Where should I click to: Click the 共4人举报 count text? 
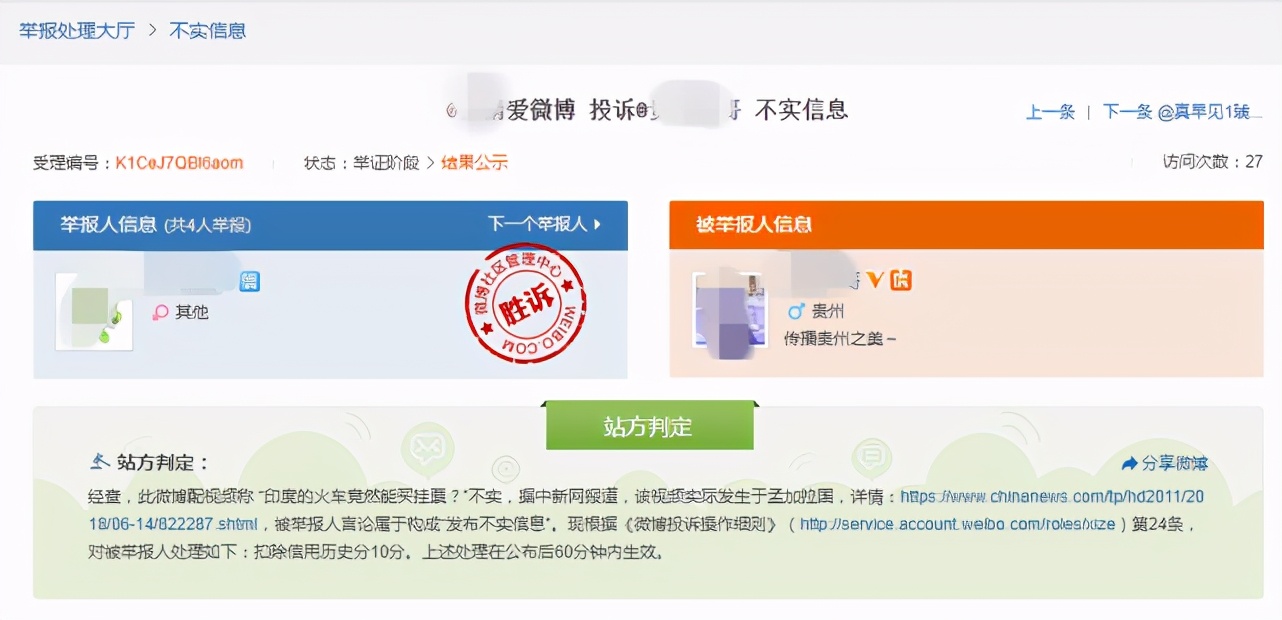point(207,225)
